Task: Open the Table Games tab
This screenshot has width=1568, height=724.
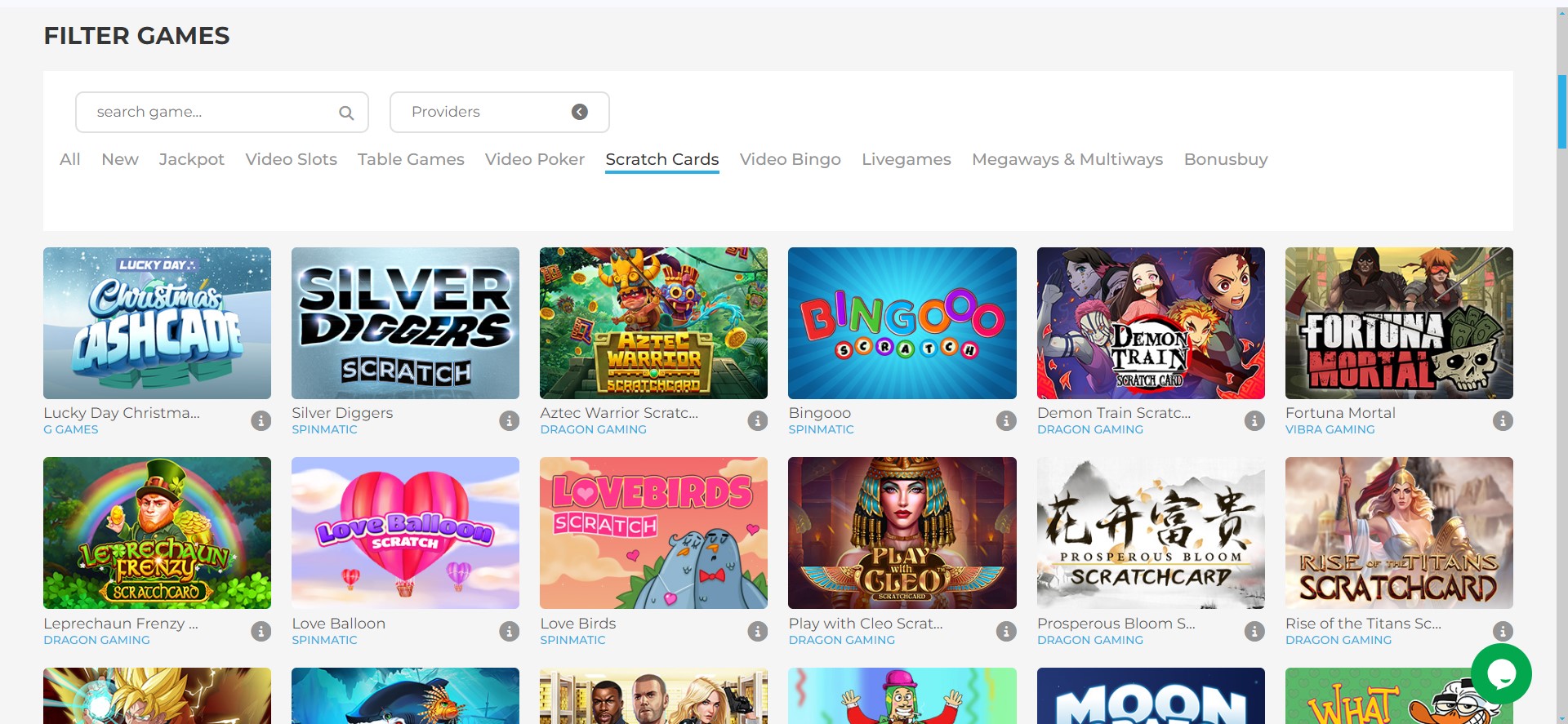Action: [x=411, y=159]
